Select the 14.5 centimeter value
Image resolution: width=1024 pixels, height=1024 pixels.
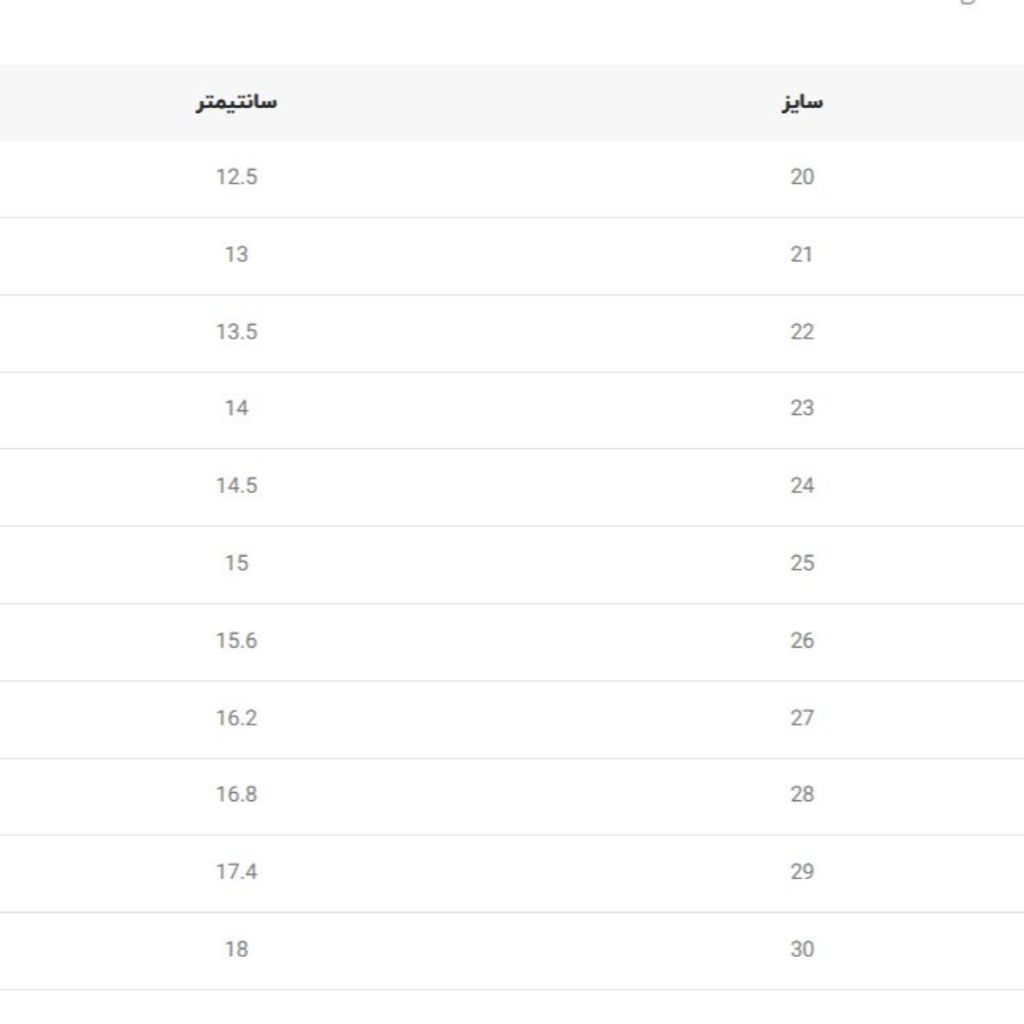coord(236,486)
